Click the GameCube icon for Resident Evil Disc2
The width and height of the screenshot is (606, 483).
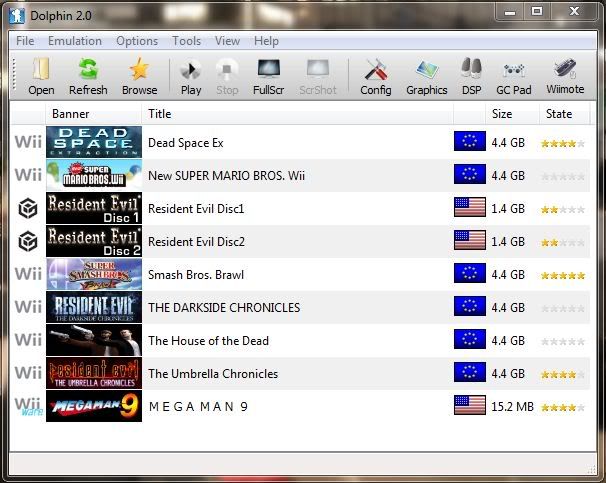pyautogui.click(x=28, y=242)
